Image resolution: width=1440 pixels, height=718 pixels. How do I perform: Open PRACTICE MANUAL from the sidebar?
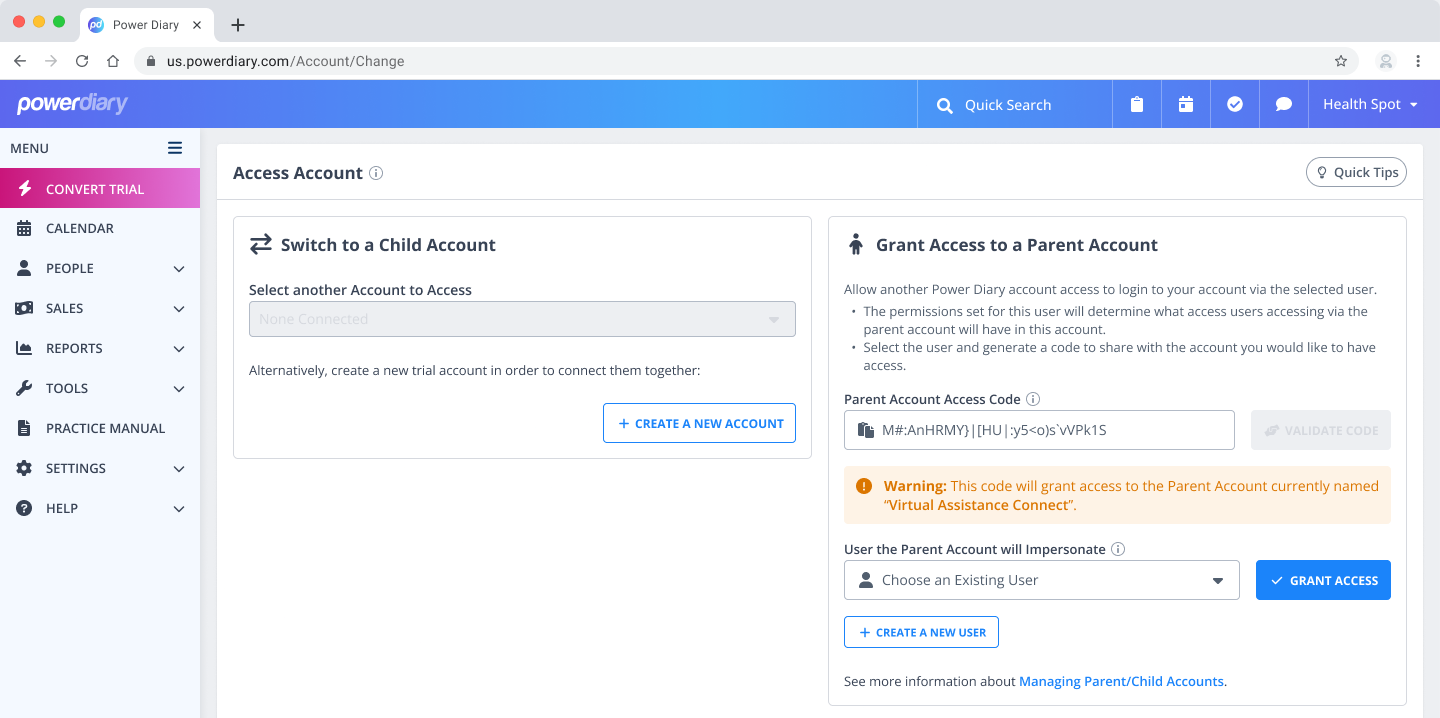[105, 428]
